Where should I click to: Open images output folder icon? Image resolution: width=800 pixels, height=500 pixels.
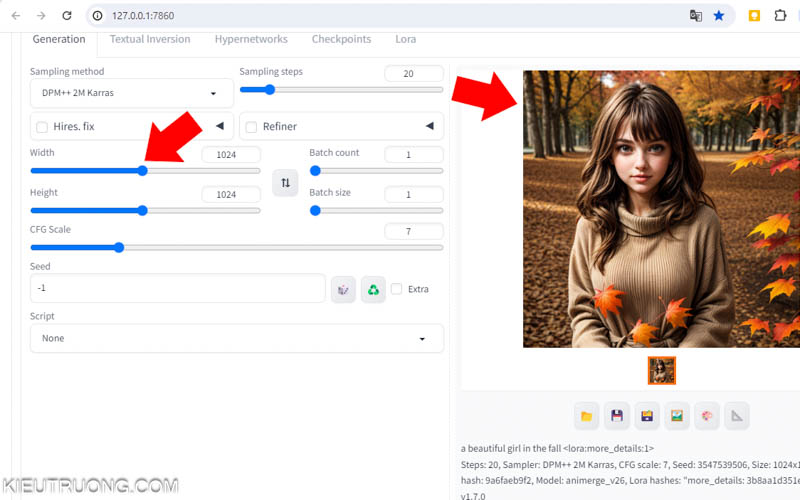coord(586,416)
